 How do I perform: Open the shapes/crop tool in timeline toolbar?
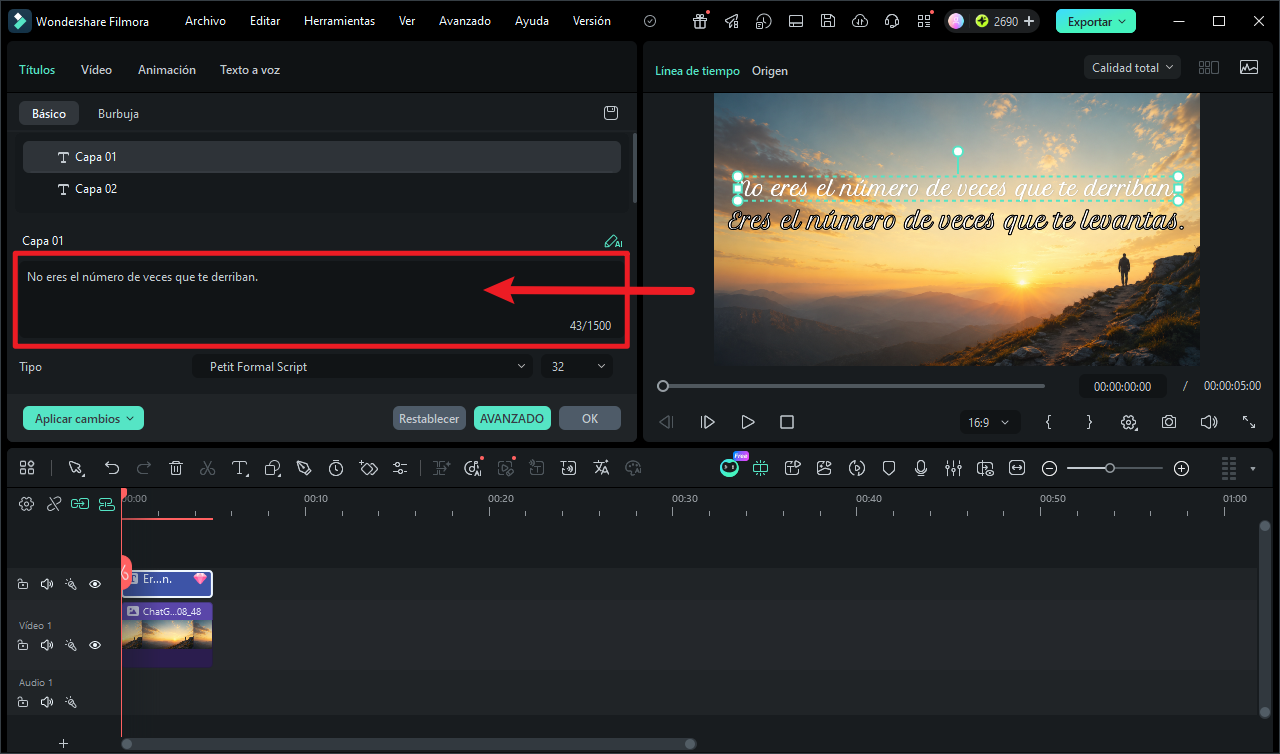272,468
